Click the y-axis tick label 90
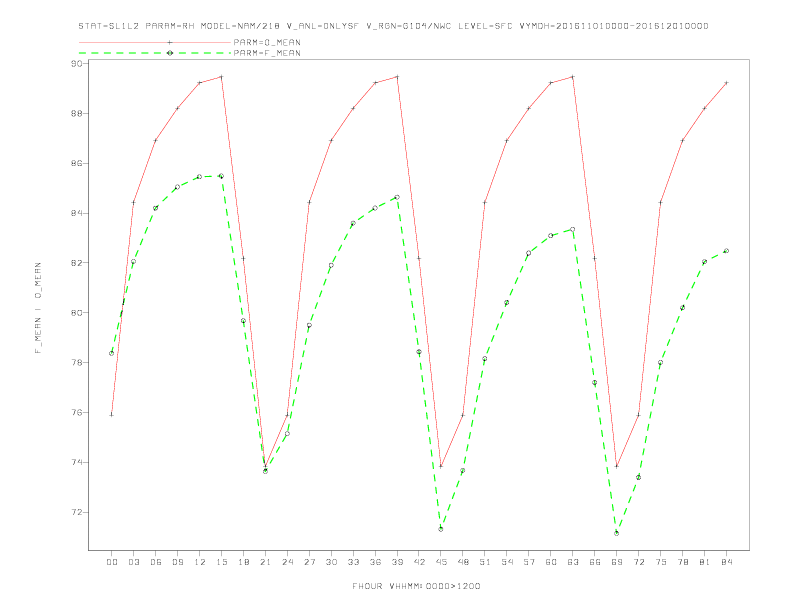The width and height of the screenshot is (792, 612). (76, 64)
